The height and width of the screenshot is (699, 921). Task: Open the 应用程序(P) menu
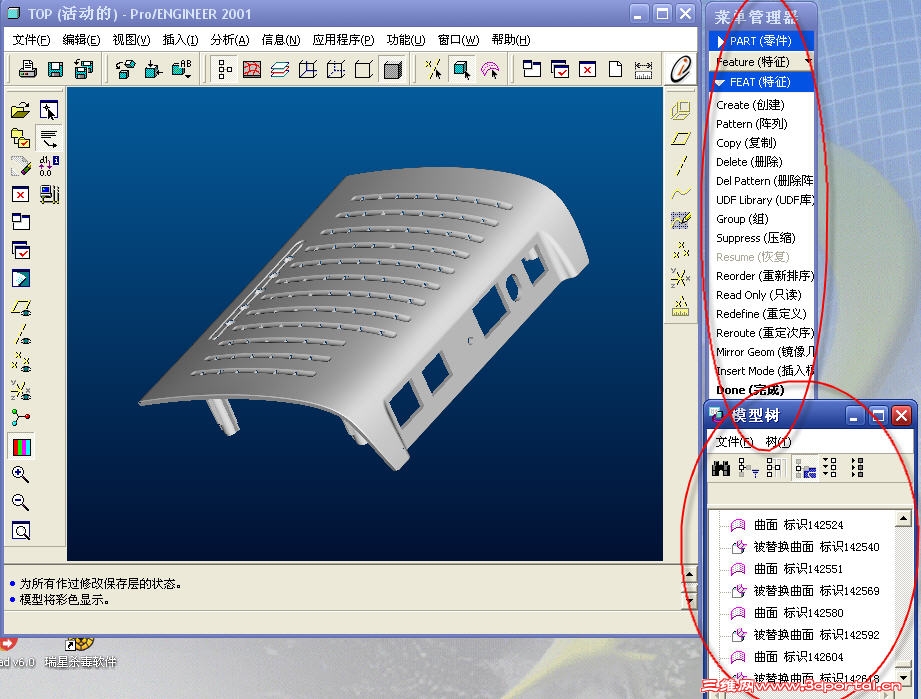(x=343, y=40)
